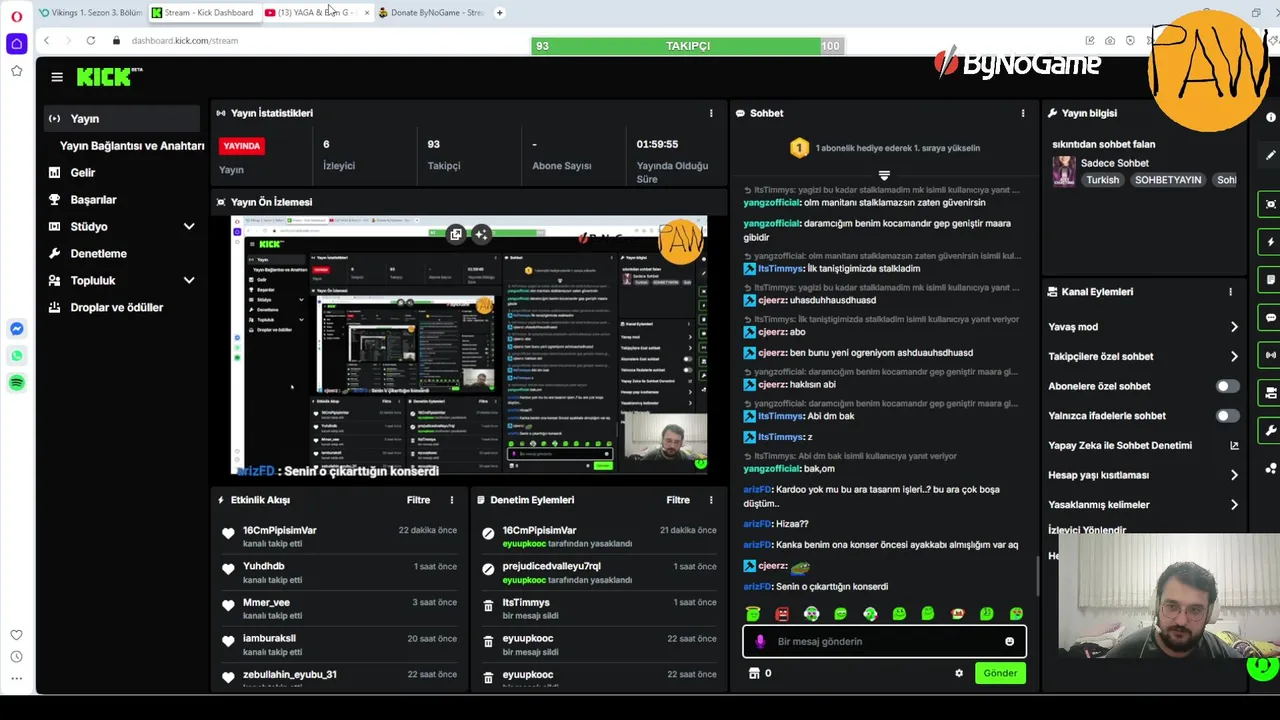
Task: Open Hesap yaşı kısıtlaması settings arrow
Action: coord(1234,475)
